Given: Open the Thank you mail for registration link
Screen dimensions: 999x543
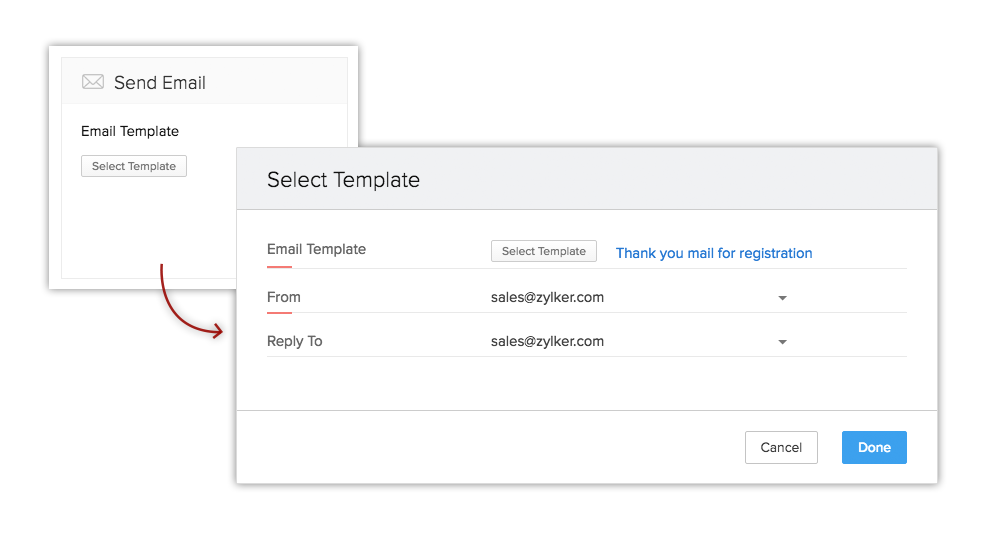Looking at the screenshot, I should (713, 253).
